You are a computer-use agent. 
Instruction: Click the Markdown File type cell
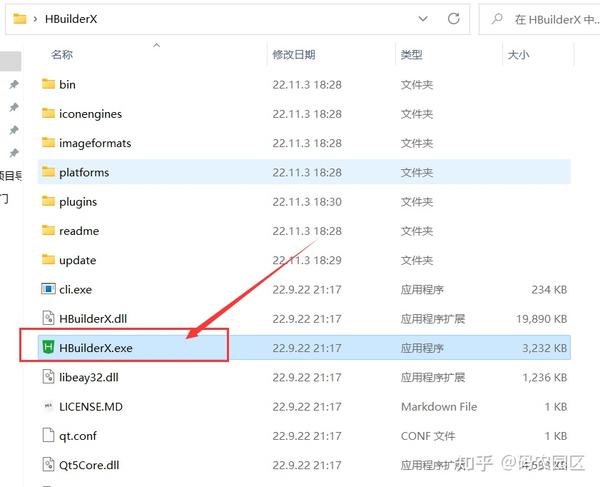439,406
